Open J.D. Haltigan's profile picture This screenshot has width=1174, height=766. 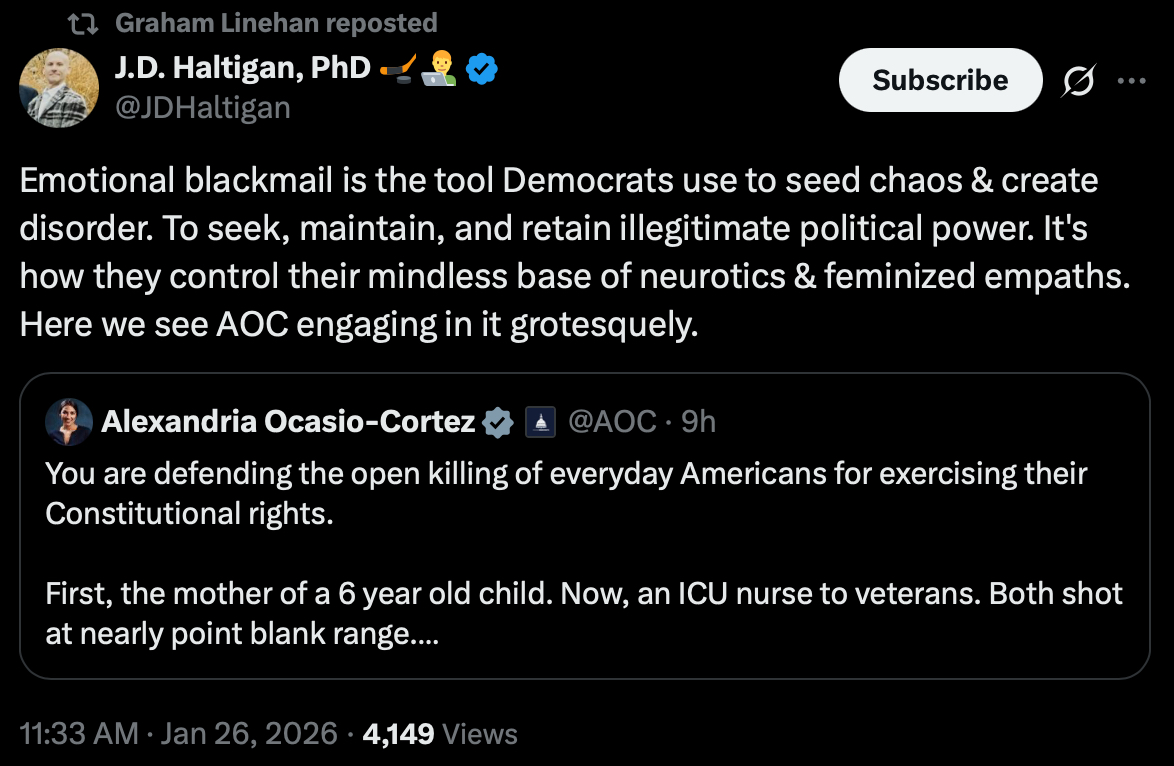(59, 87)
